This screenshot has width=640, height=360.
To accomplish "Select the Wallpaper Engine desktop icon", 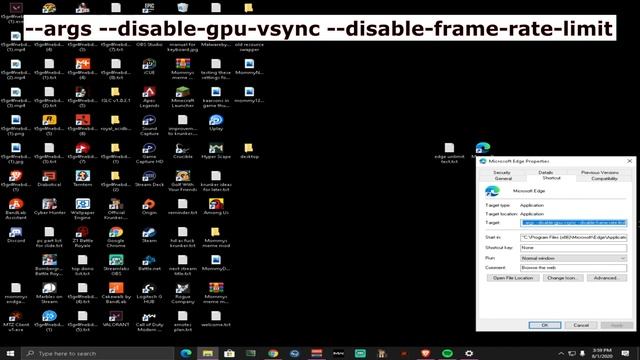I will point(82,209).
